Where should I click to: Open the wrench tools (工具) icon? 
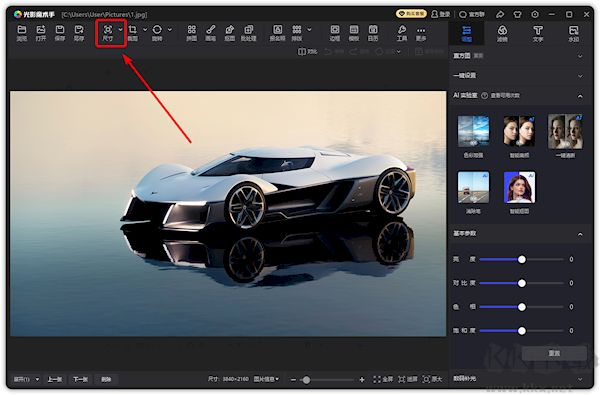point(402,33)
